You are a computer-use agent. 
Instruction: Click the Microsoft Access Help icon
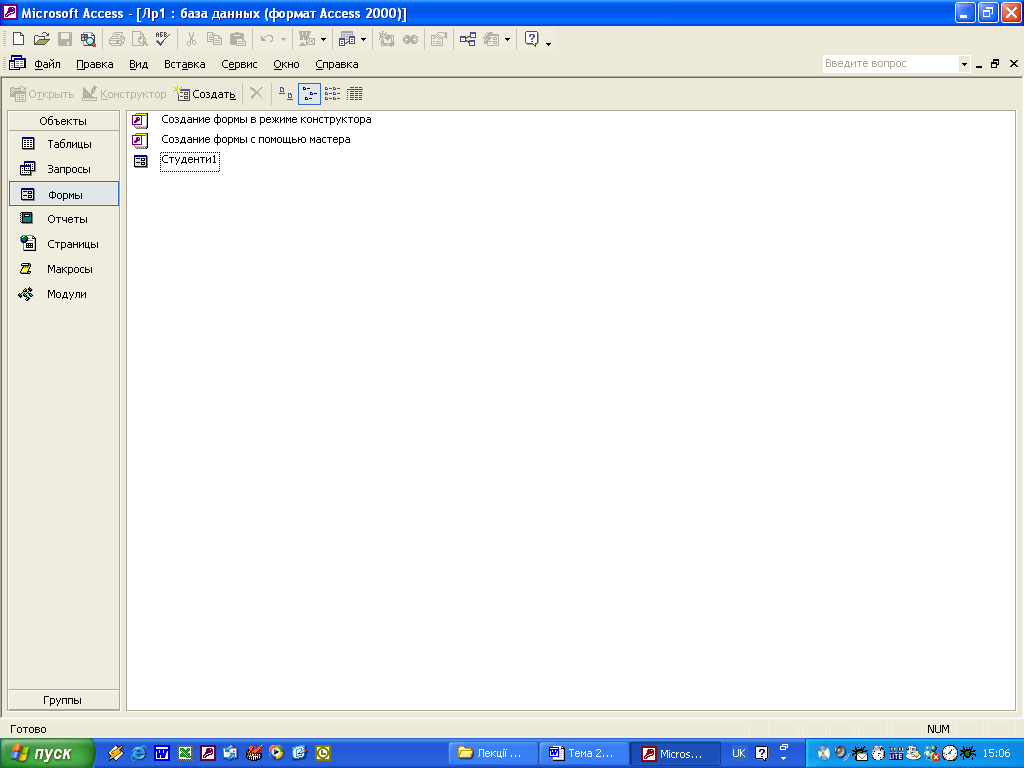coord(532,39)
